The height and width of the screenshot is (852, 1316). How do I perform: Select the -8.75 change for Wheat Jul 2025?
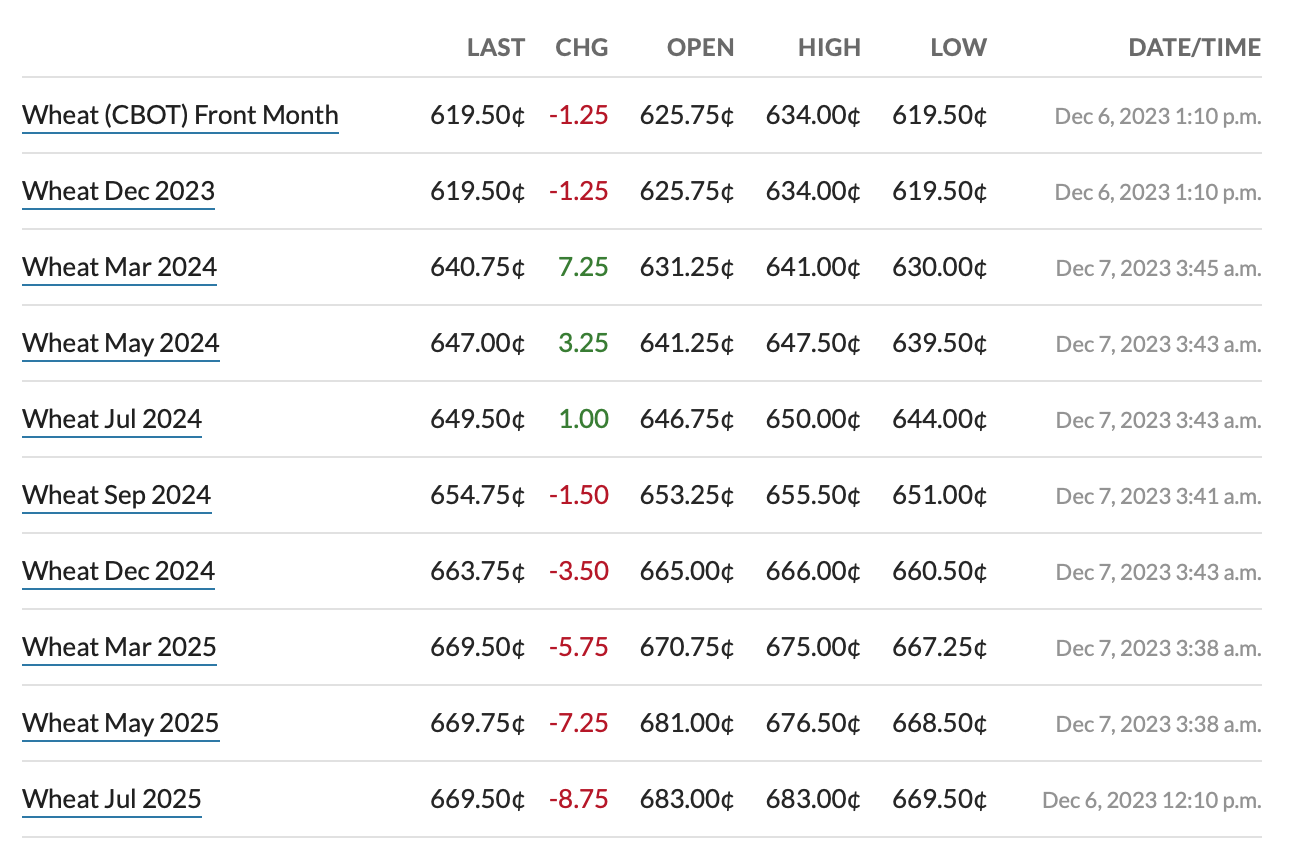coord(578,800)
